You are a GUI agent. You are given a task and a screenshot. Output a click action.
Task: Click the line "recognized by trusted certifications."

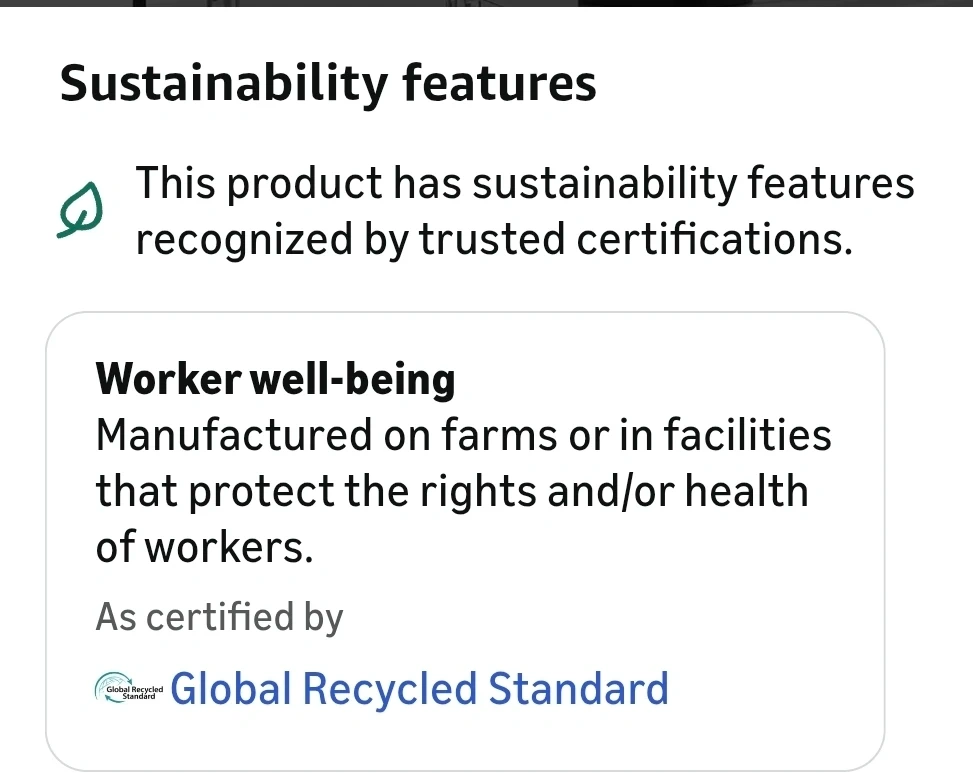point(494,240)
